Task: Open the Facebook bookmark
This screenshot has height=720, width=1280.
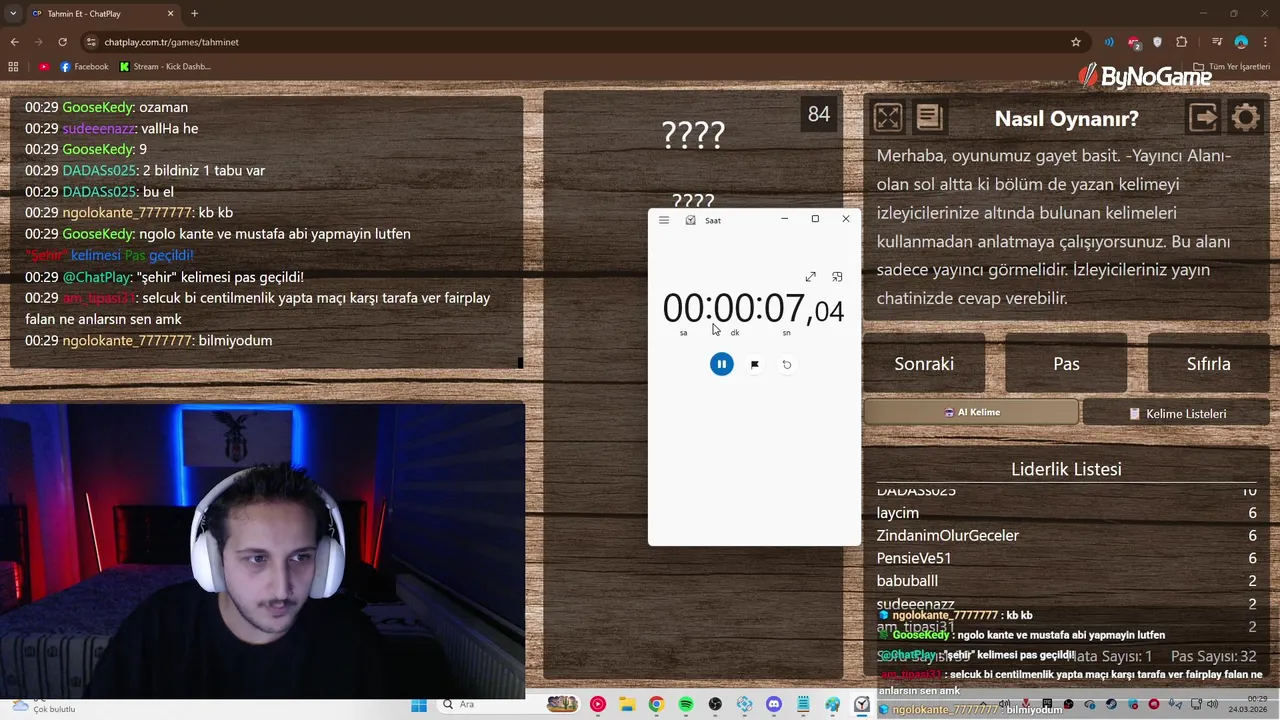Action: (x=84, y=67)
